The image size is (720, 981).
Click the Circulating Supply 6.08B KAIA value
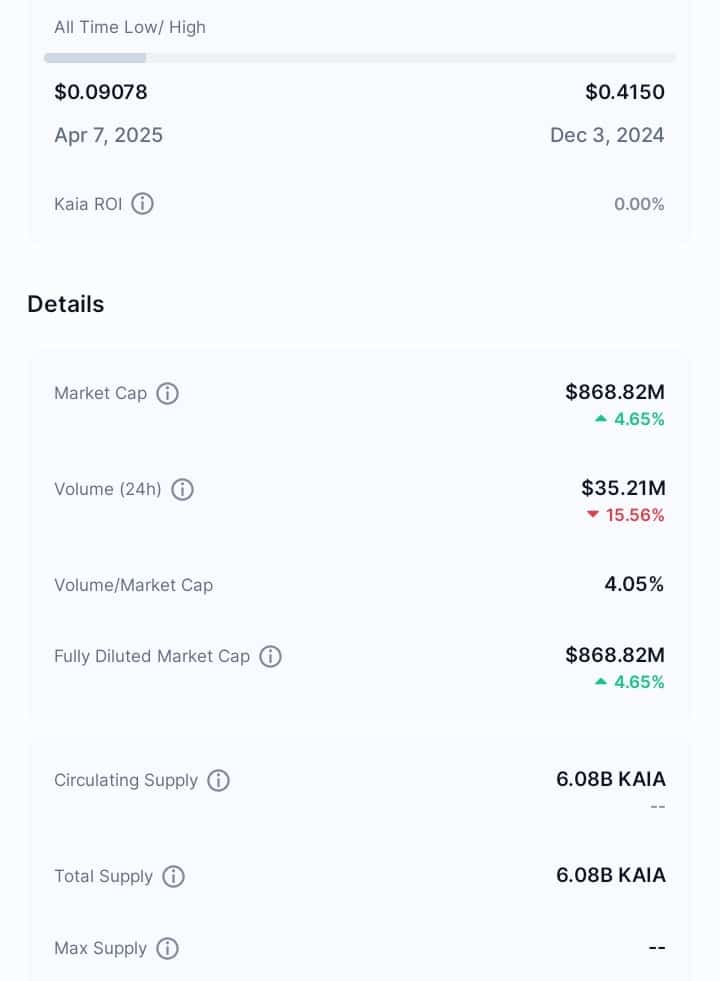611,779
